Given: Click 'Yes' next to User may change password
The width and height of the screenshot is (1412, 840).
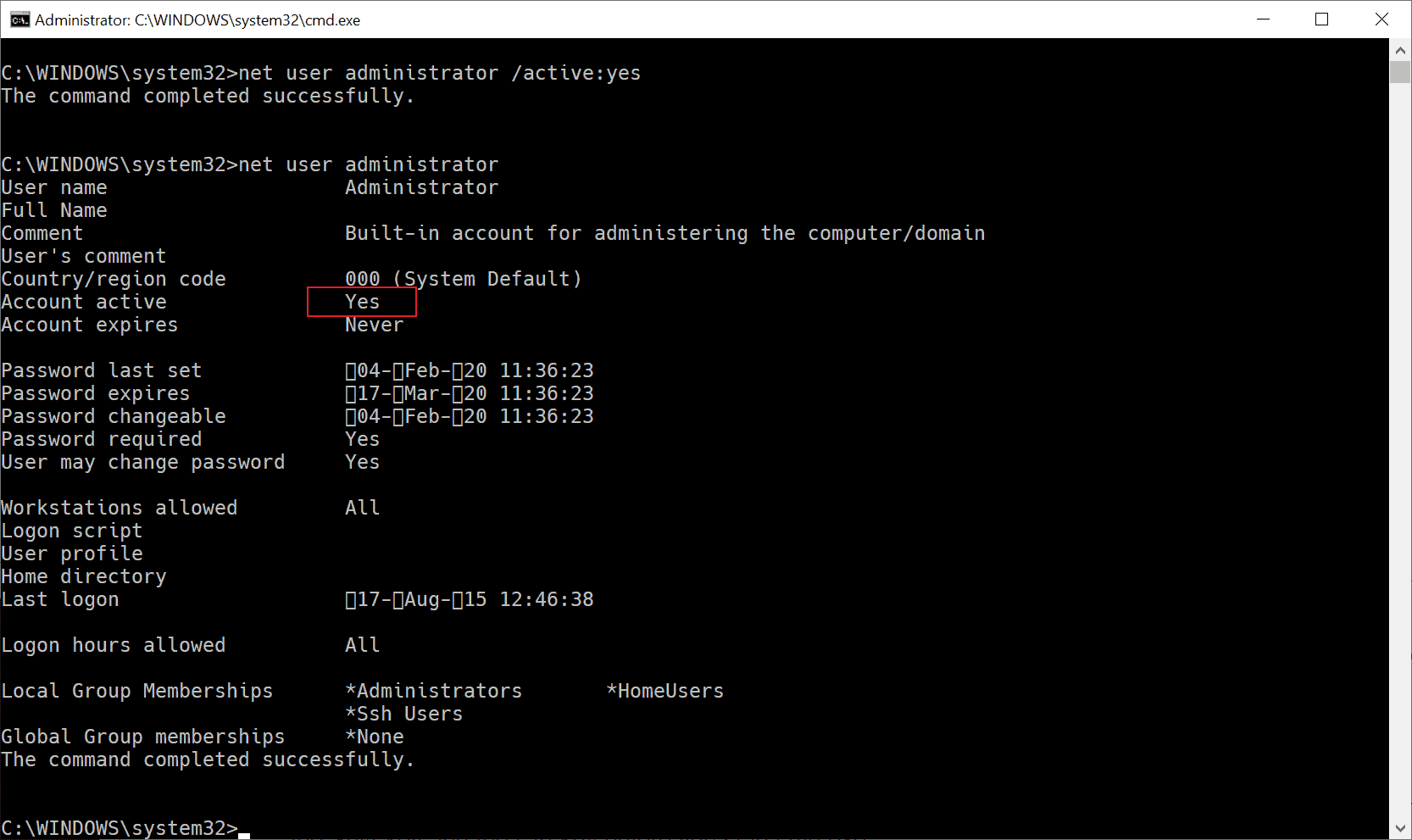Looking at the screenshot, I should (363, 462).
